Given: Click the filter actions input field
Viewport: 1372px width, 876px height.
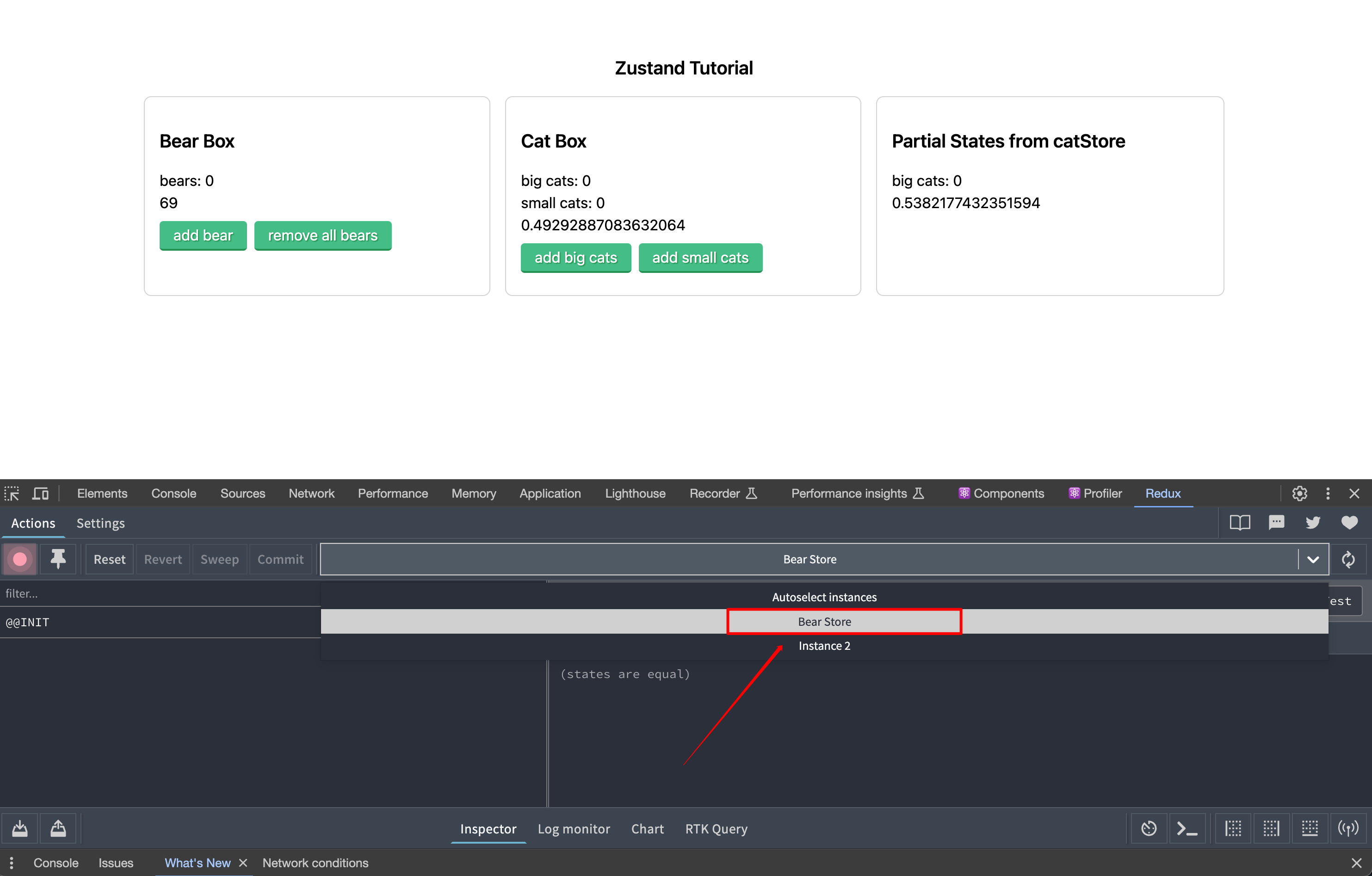Looking at the screenshot, I should [160, 593].
